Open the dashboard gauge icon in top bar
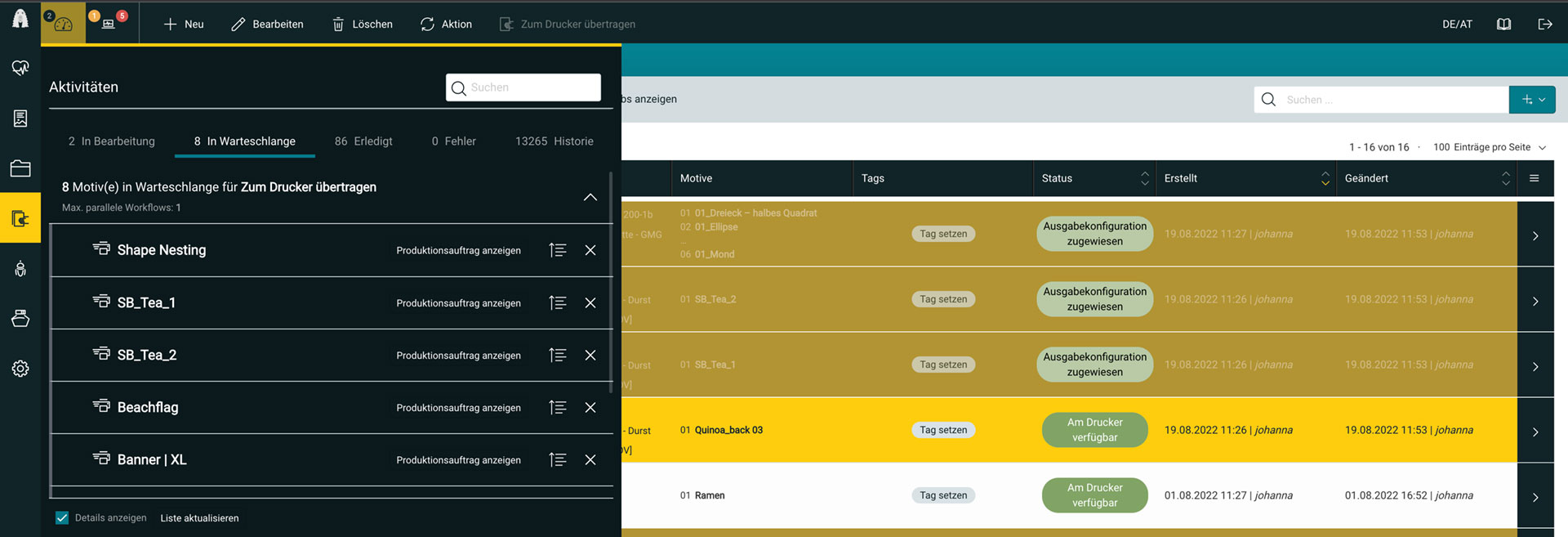Image resolution: width=1568 pixels, height=537 pixels. tap(63, 24)
